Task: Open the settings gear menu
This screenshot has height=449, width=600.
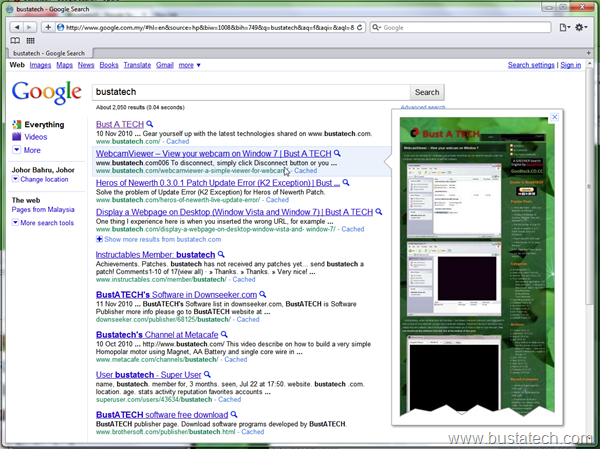Action: (581, 27)
